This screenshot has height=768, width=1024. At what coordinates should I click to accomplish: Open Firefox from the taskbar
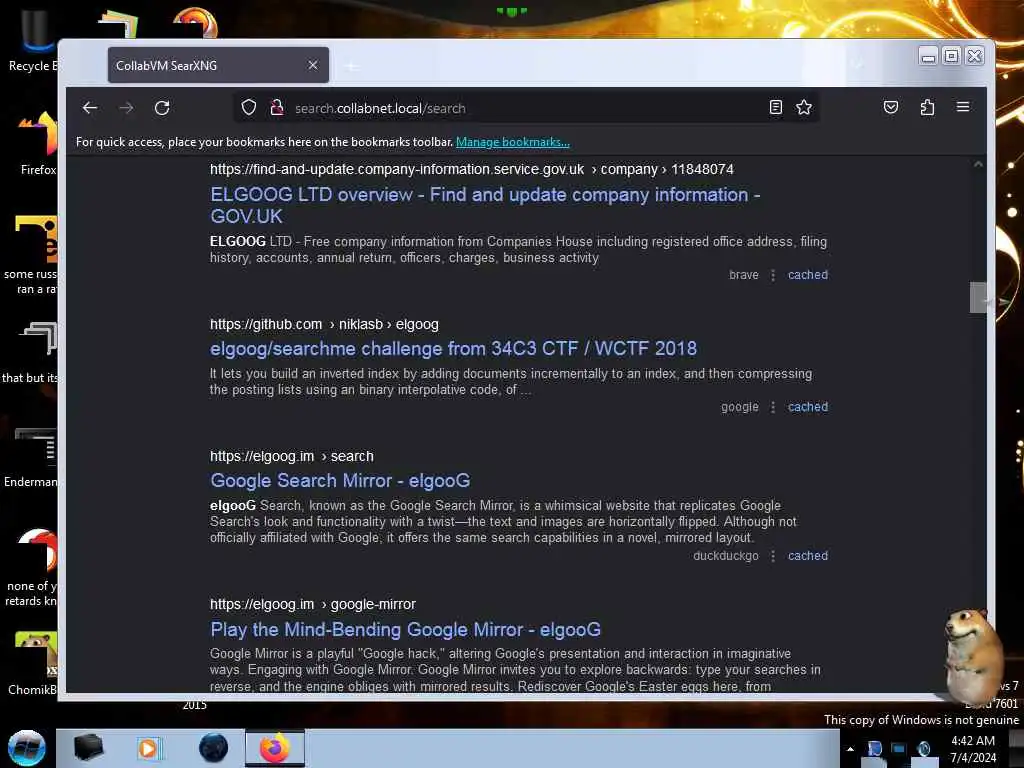click(x=275, y=748)
